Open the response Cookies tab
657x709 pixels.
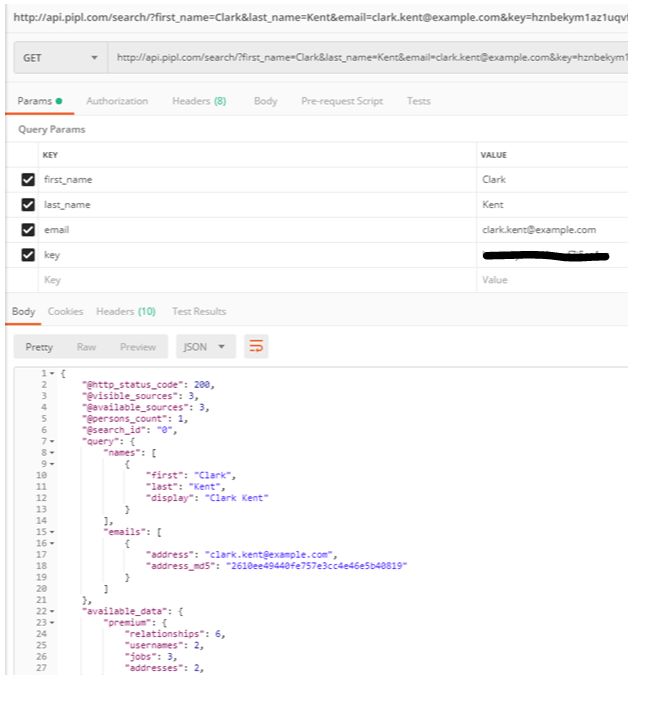click(x=66, y=311)
